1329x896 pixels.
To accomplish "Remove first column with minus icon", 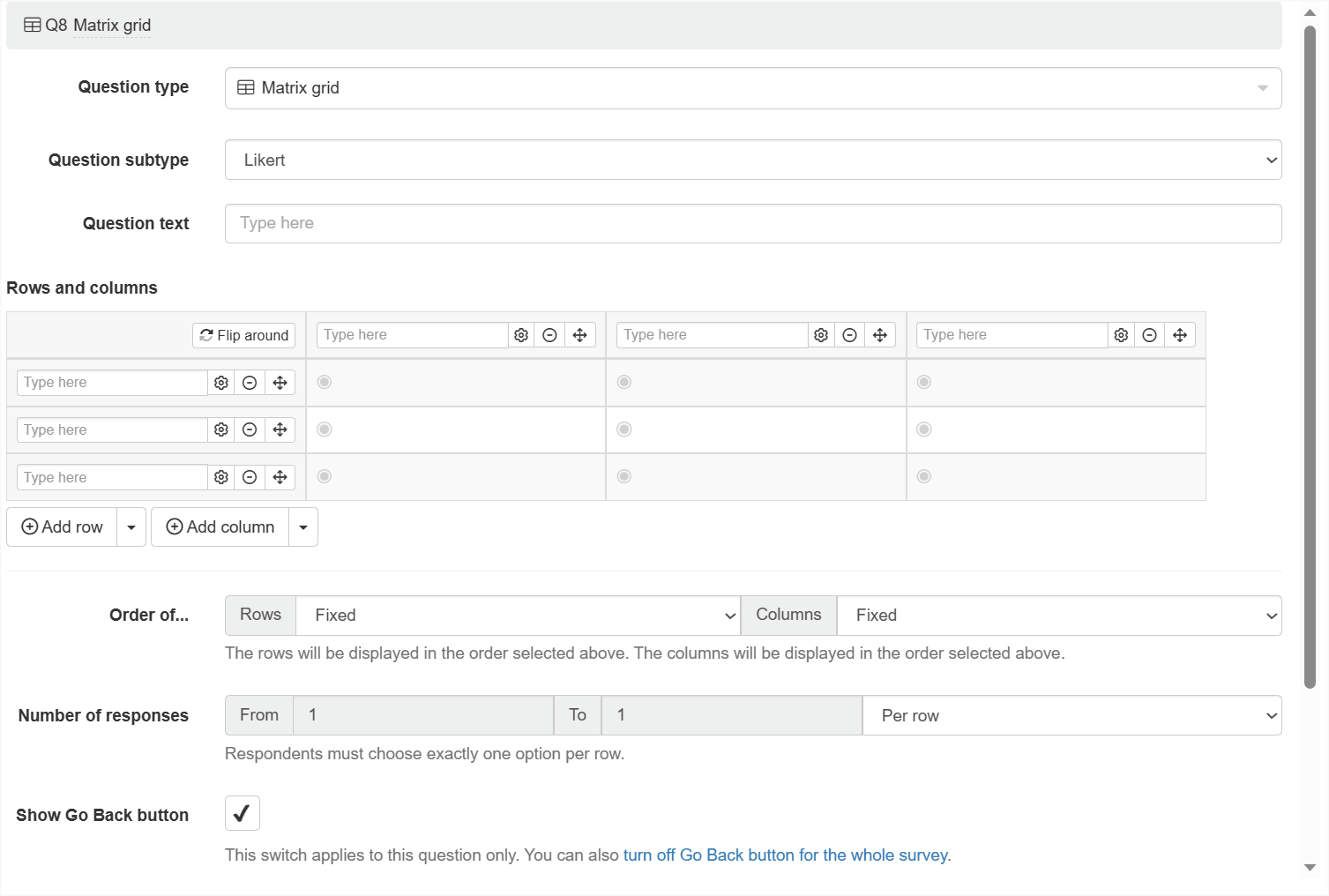I will click(549, 335).
